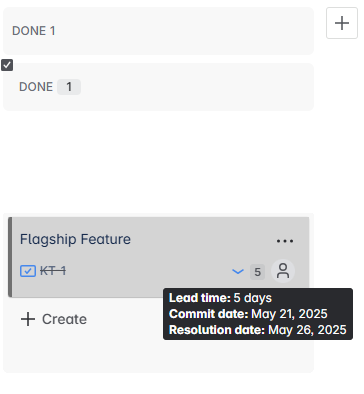Open the struck-through KT-1 issue key
The height and width of the screenshot is (394, 364).
point(53,271)
